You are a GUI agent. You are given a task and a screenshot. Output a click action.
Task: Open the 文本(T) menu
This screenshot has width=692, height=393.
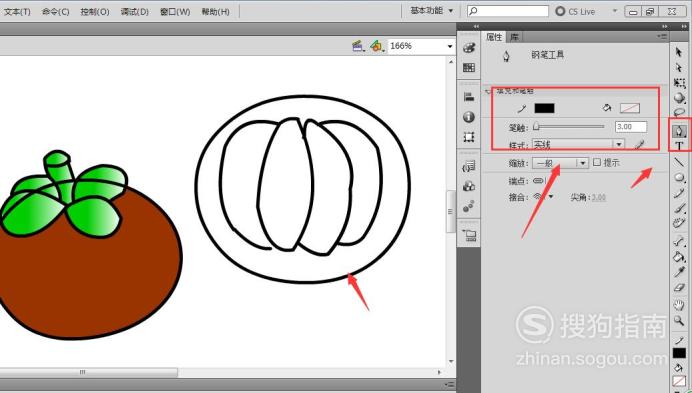[18, 12]
